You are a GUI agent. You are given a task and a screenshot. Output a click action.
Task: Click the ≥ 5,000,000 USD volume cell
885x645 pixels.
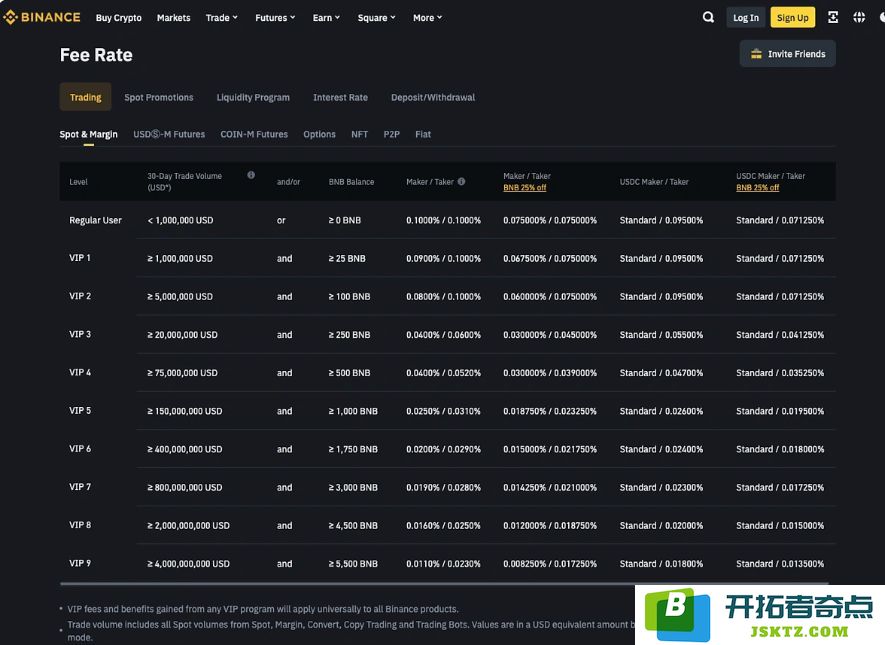click(180, 296)
